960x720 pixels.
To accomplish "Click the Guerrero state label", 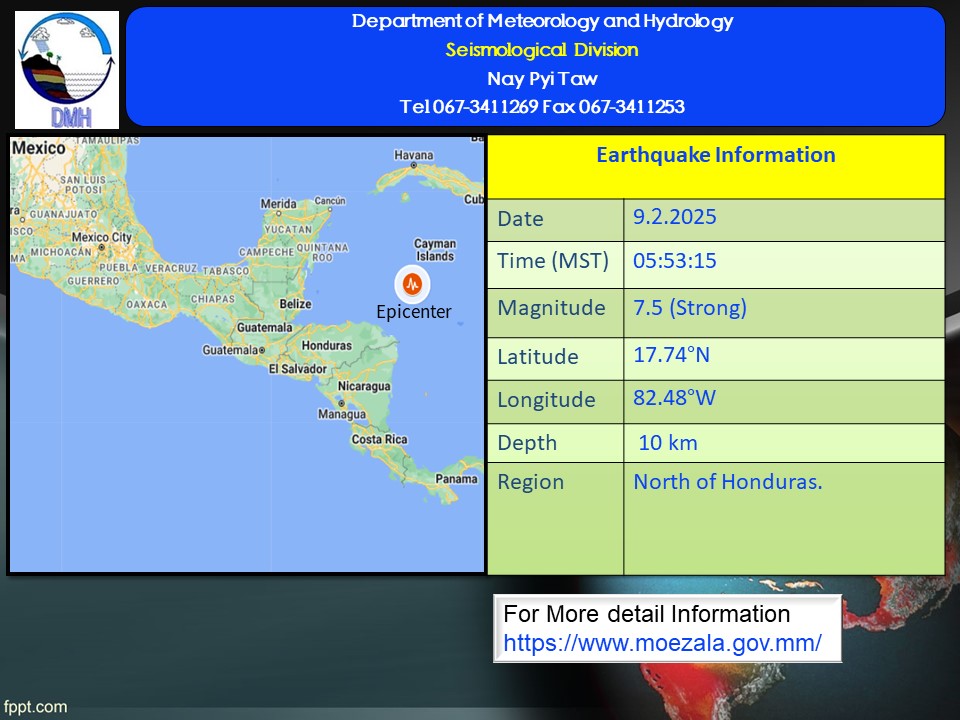I will 93,281.
